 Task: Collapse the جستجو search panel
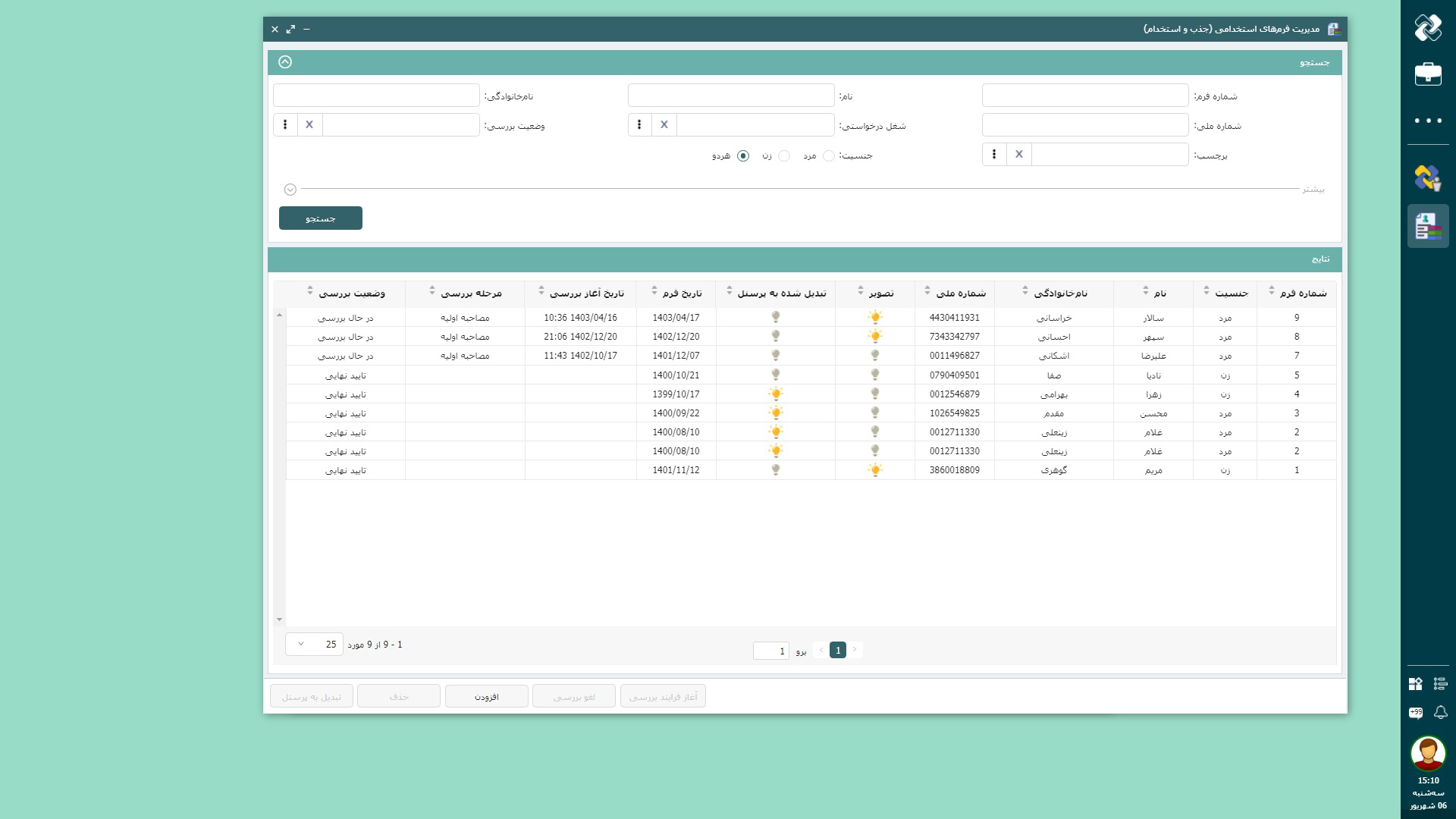(x=285, y=62)
